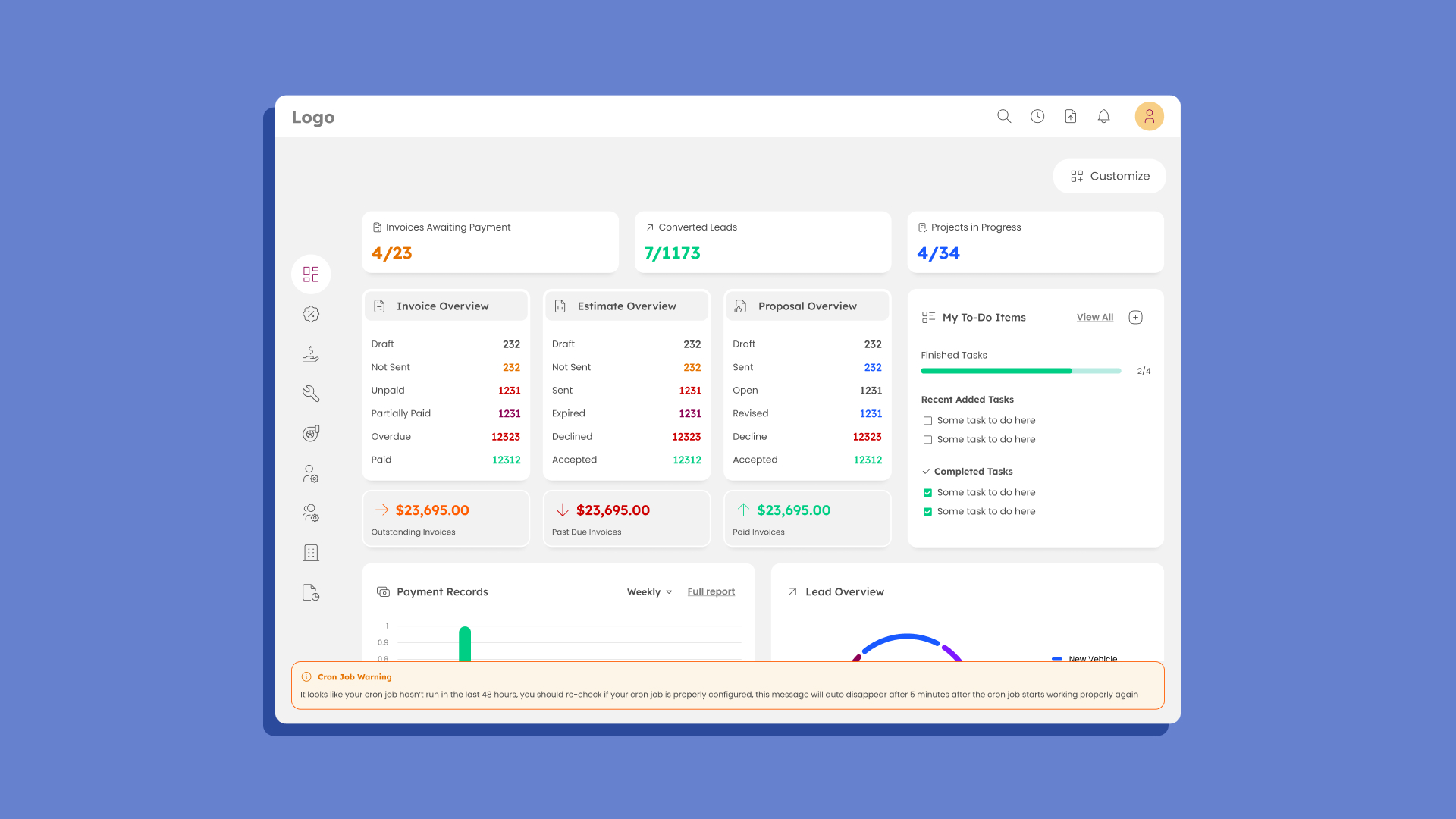Image resolution: width=1456 pixels, height=819 pixels.
Task: Add a new to-do item plus icon
Action: pos(1135,317)
